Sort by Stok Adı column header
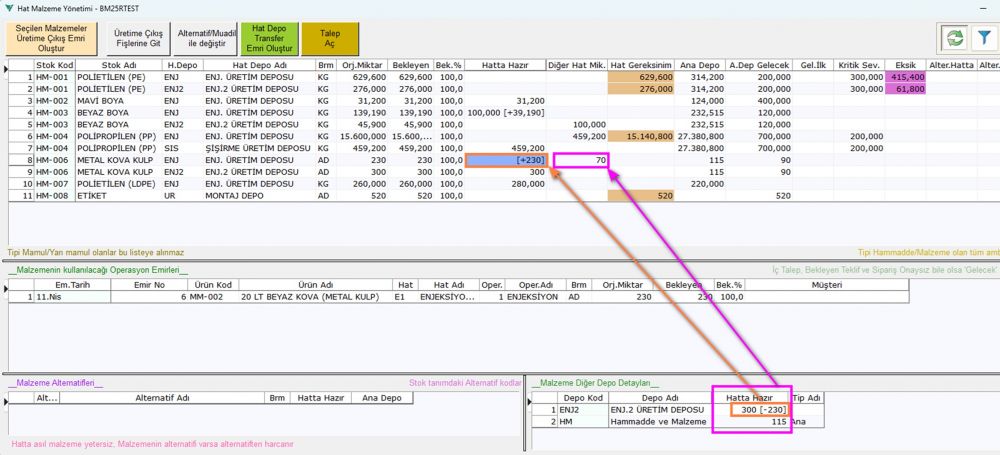1000x455 pixels. tap(119, 65)
